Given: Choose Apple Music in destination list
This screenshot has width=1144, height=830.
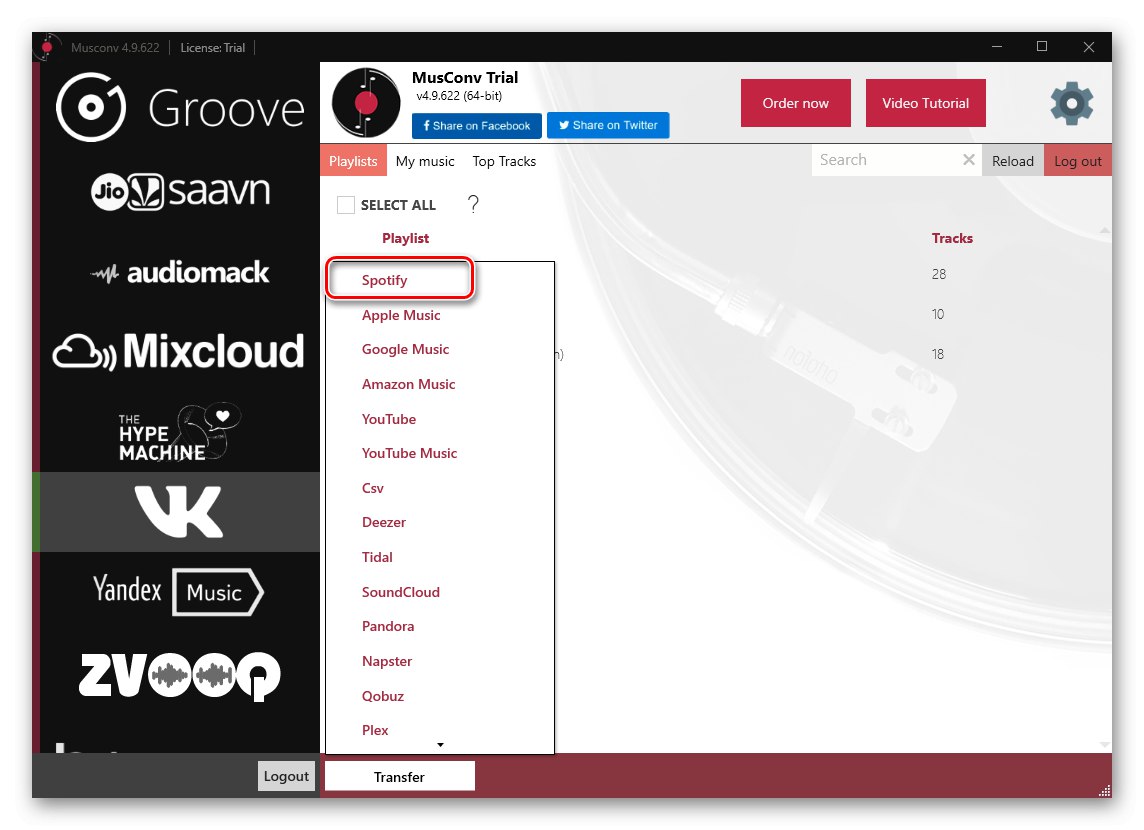Looking at the screenshot, I should (401, 315).
